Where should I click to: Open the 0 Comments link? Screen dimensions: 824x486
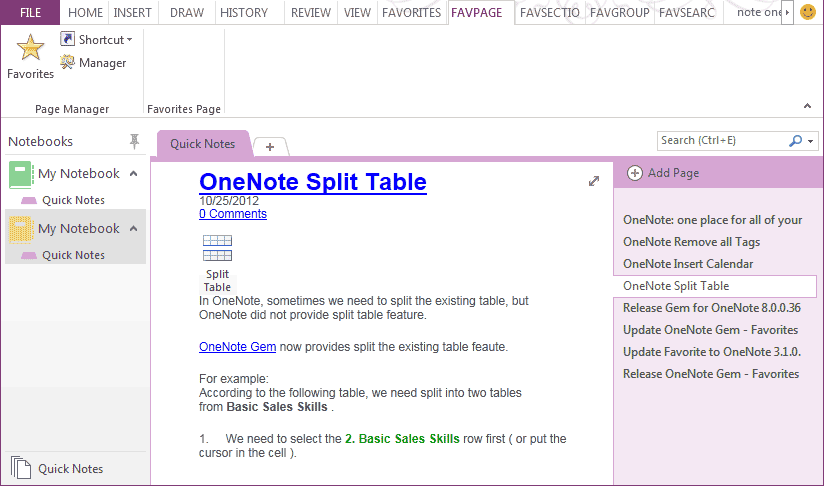(233, 214)
